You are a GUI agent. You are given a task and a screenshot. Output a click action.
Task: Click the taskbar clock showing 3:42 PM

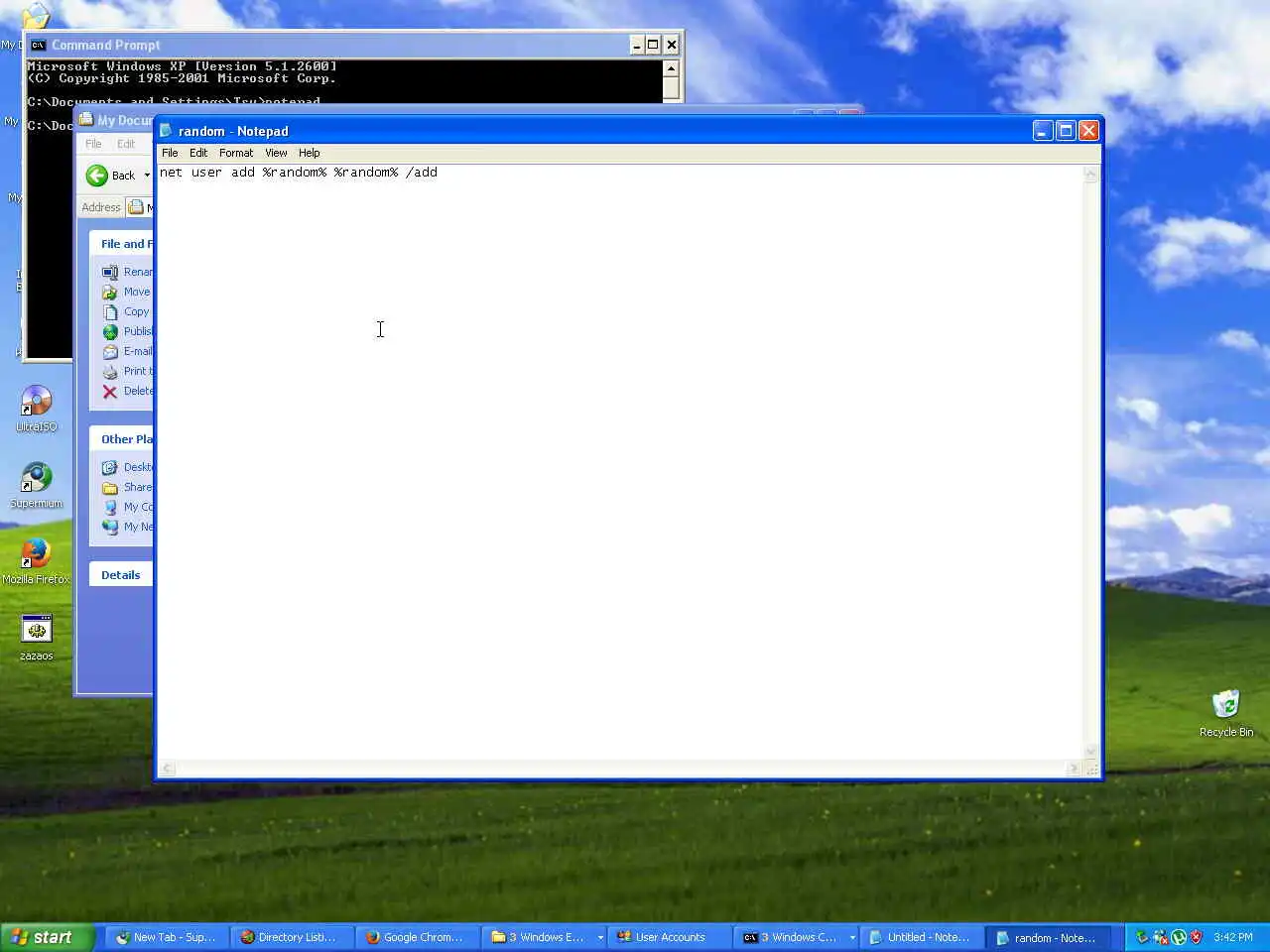click(x=1232, y=937)
